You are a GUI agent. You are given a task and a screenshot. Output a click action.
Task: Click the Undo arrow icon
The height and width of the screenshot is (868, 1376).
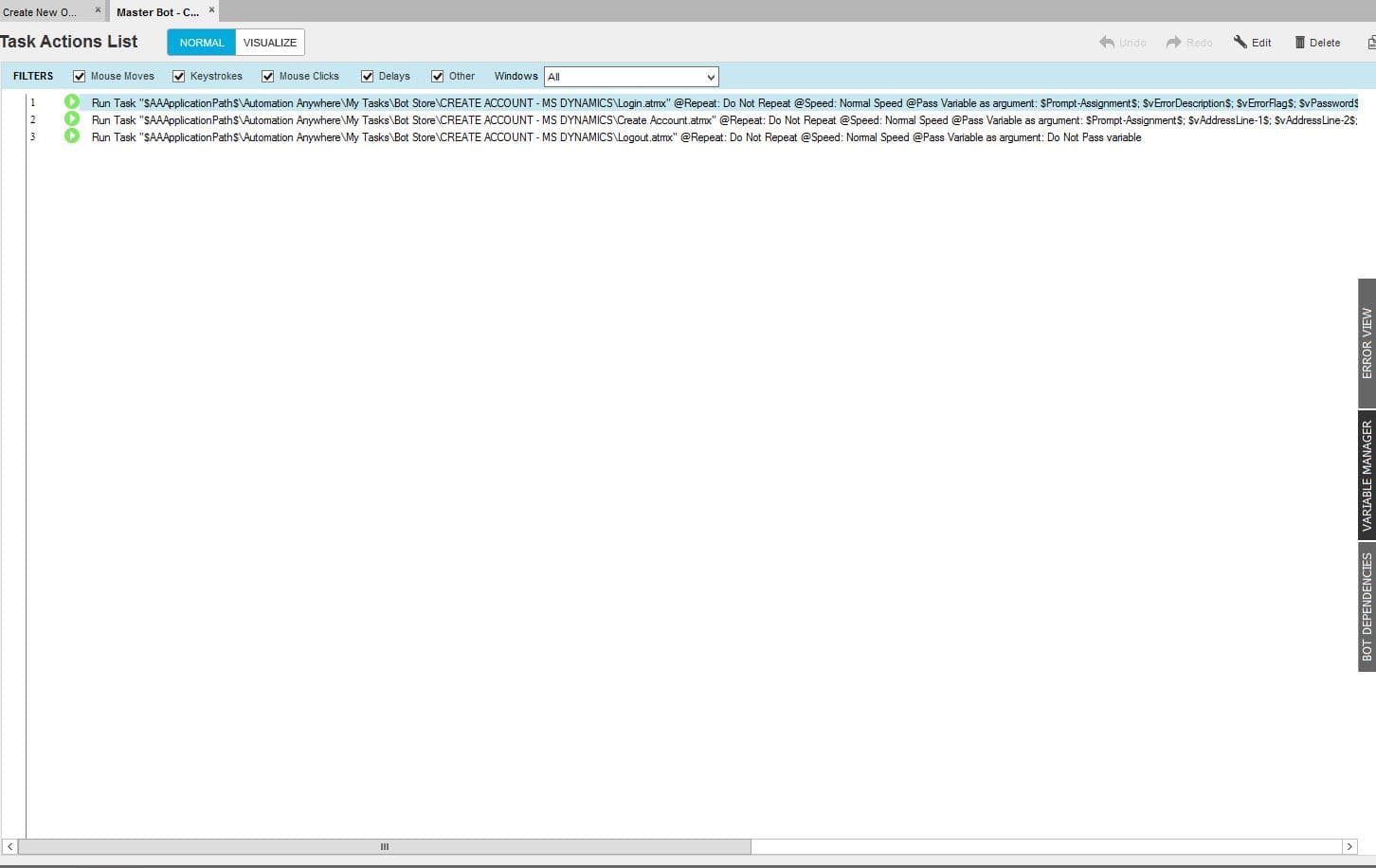click(1107, 42)
